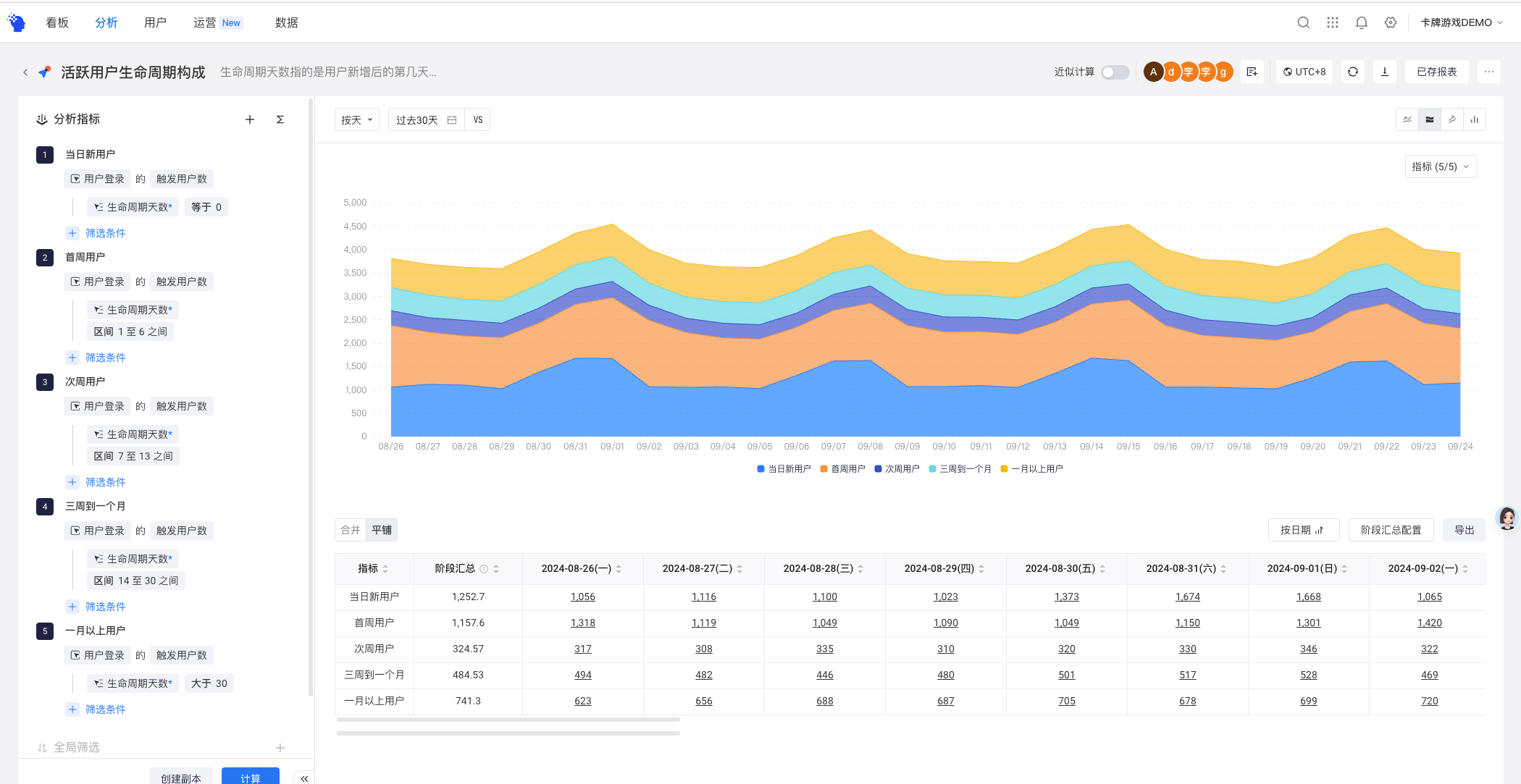Click the value 1,056 for 当日新用户
1521x784 pixels.
pos(583,597)
